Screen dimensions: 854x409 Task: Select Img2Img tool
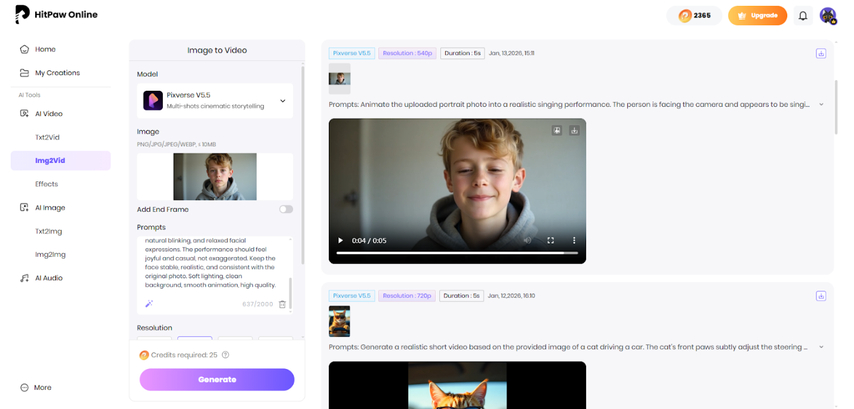click(50, 254)
